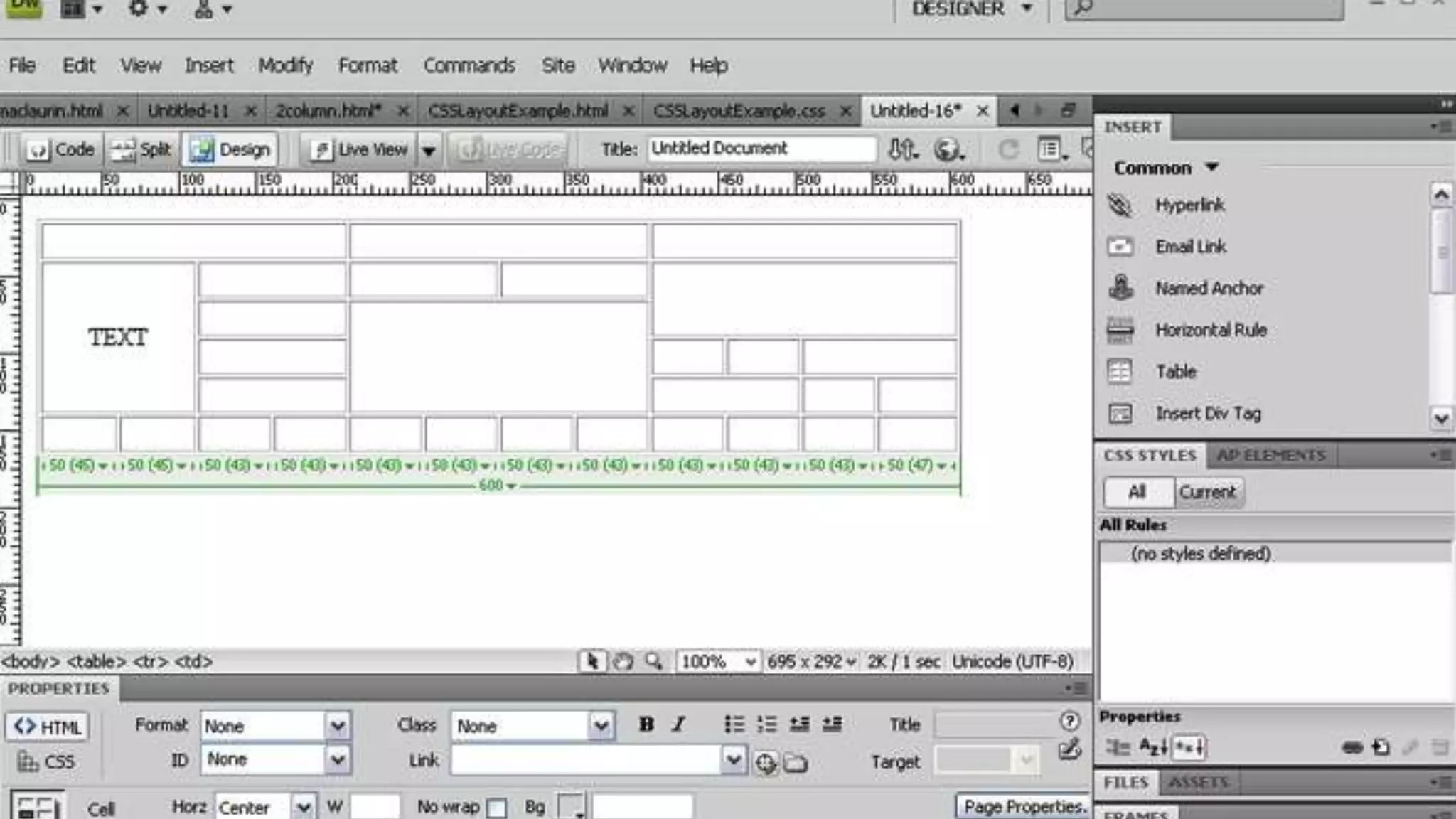This screenshot has width=1456, height=819.
Task: Open the Class dropdown
Action: [601, 726]
